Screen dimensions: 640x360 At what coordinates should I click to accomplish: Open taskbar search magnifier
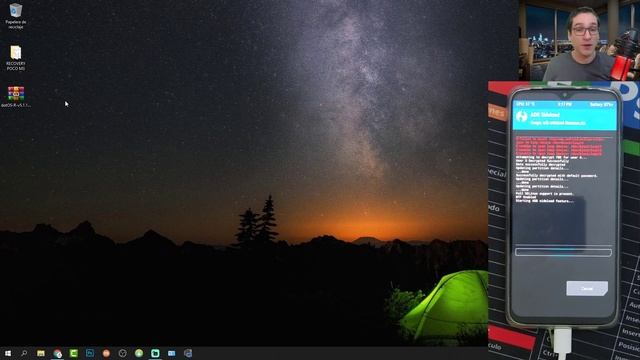24,353
